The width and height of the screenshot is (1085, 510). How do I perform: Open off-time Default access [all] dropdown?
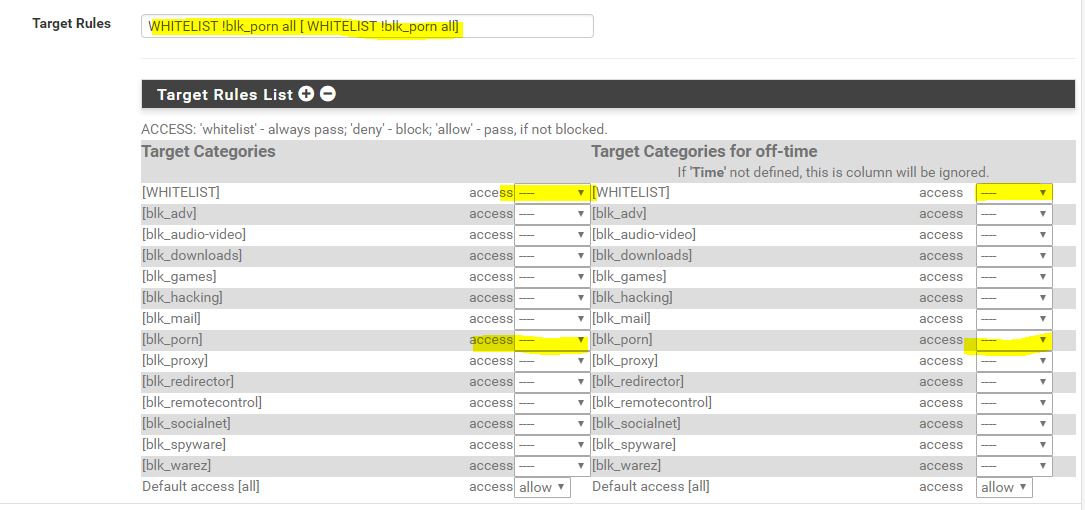point(1004,487)
